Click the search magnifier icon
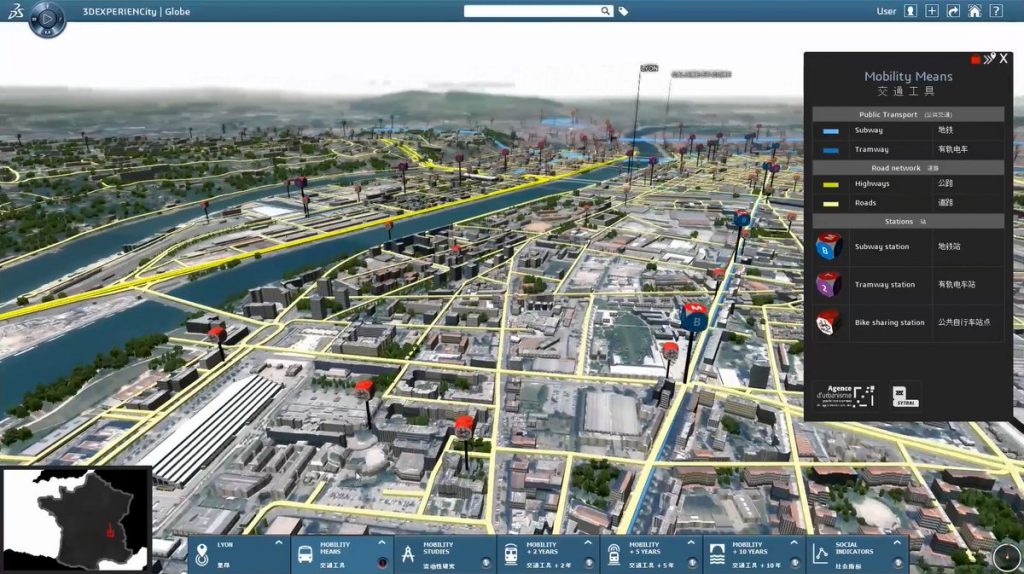 coord(605,11)
